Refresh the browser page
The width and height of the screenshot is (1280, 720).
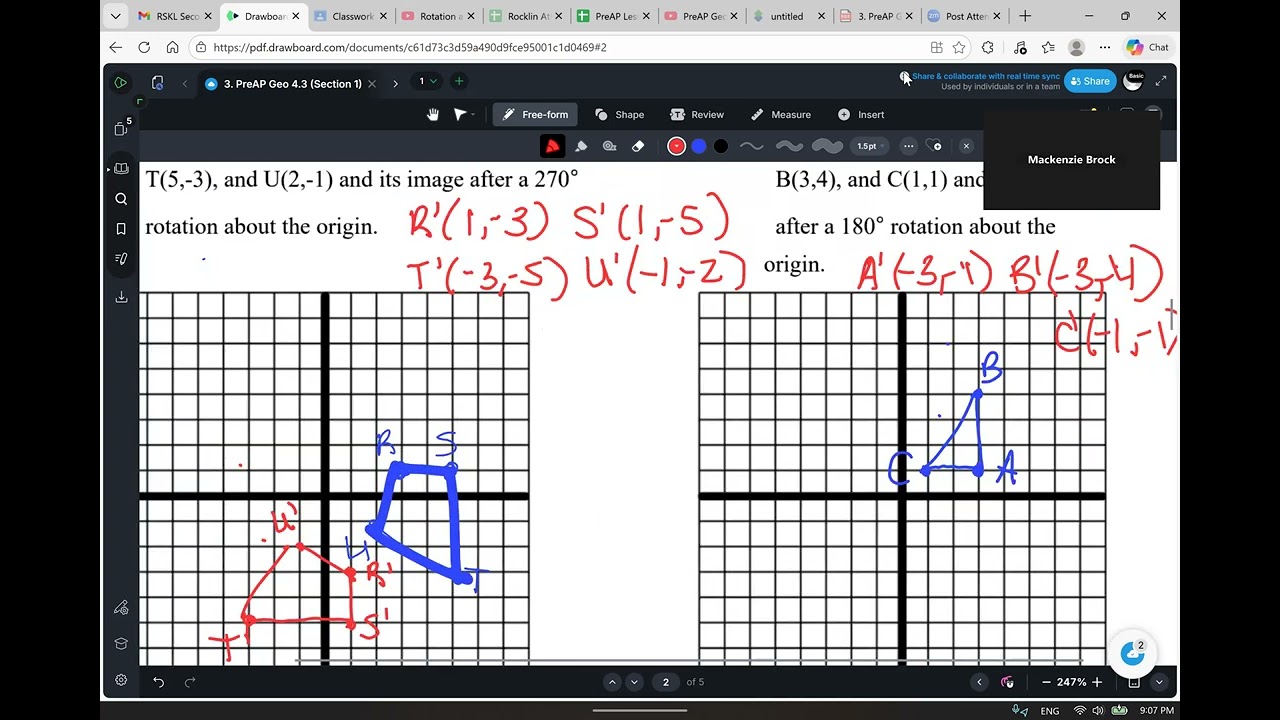tap(144, 47)
